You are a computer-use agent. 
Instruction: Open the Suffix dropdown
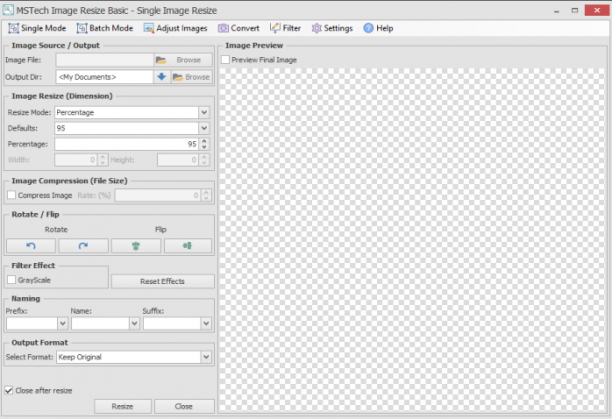[206, 323]
